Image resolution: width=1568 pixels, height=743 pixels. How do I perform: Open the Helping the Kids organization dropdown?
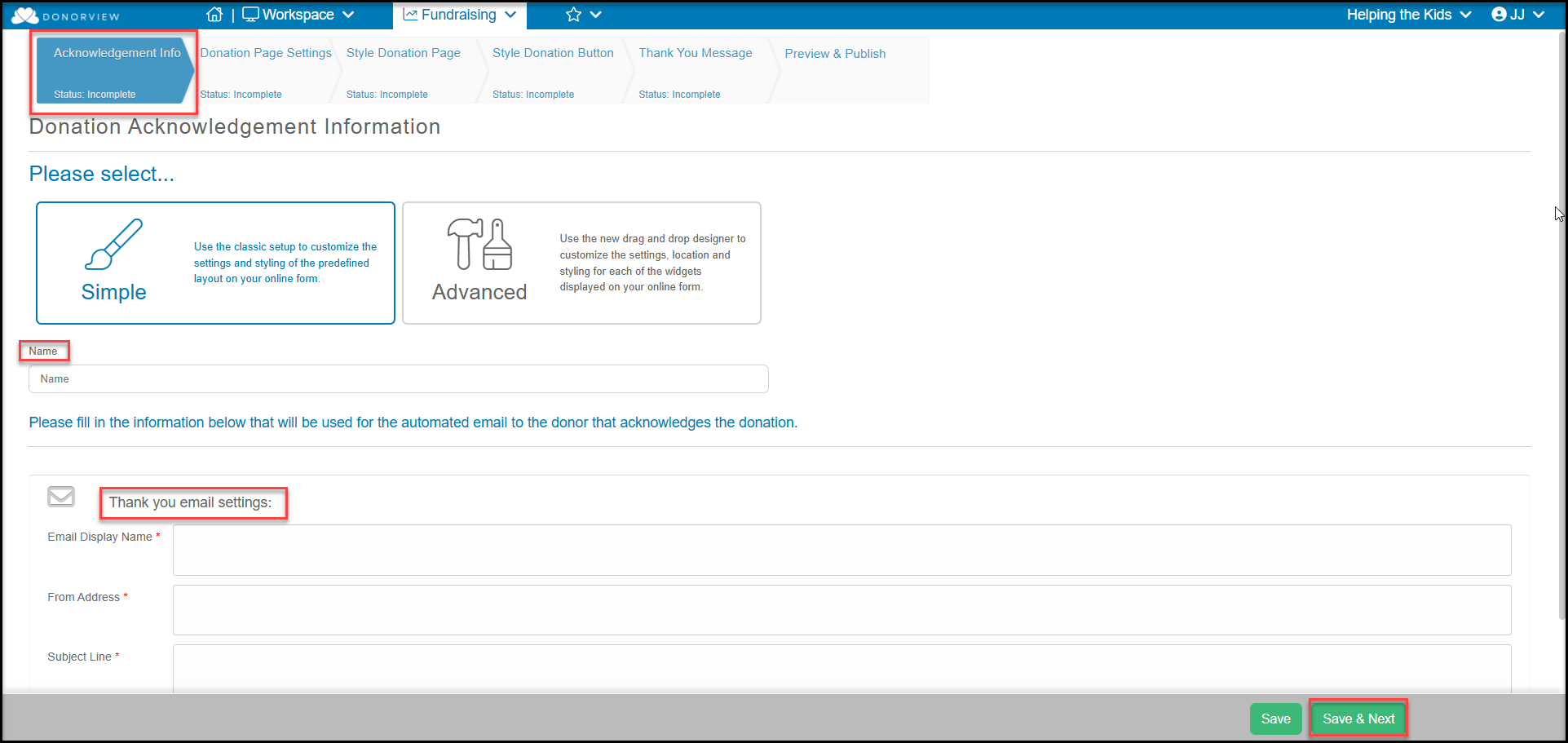1409,15
